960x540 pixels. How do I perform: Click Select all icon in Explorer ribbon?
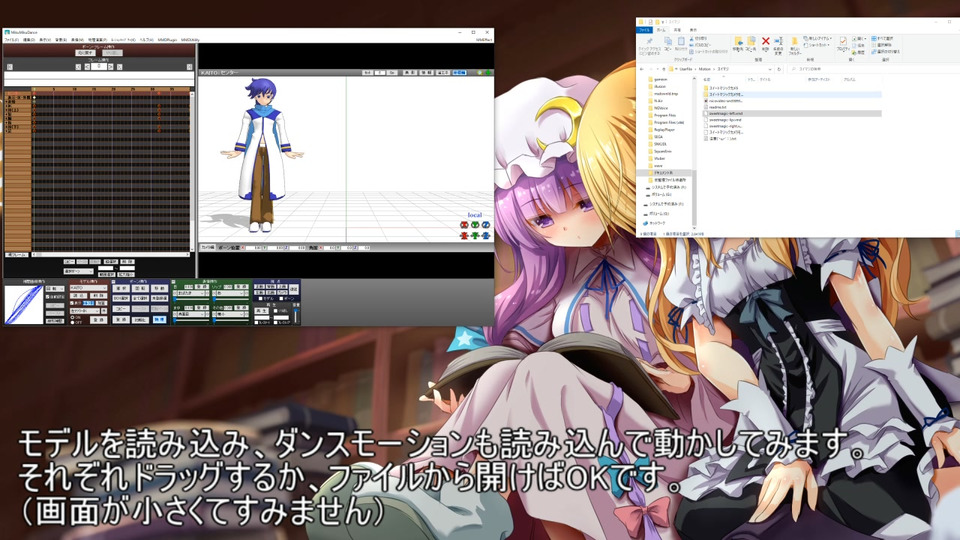(x=875, y=39)
